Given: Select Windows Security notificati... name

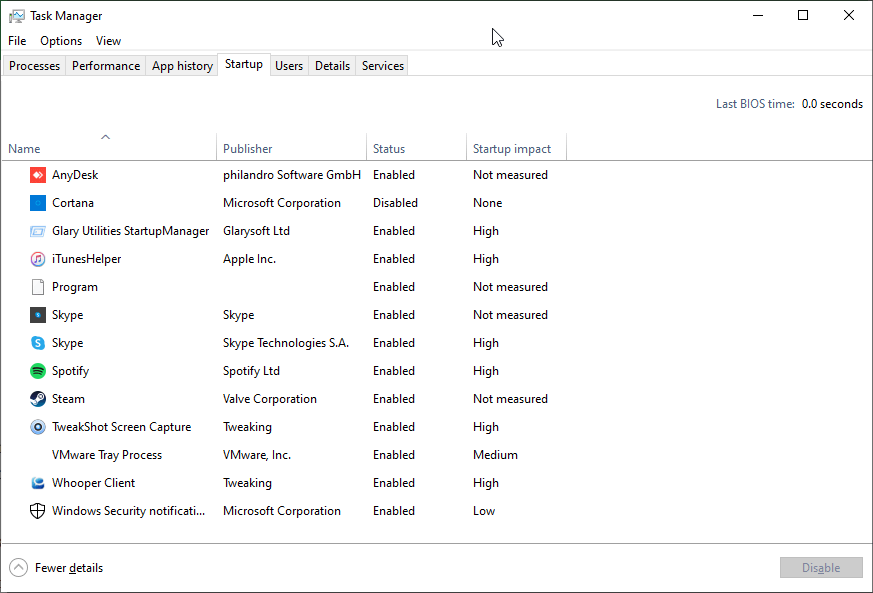Looking at the screenshot, I should tap(129, 511).
